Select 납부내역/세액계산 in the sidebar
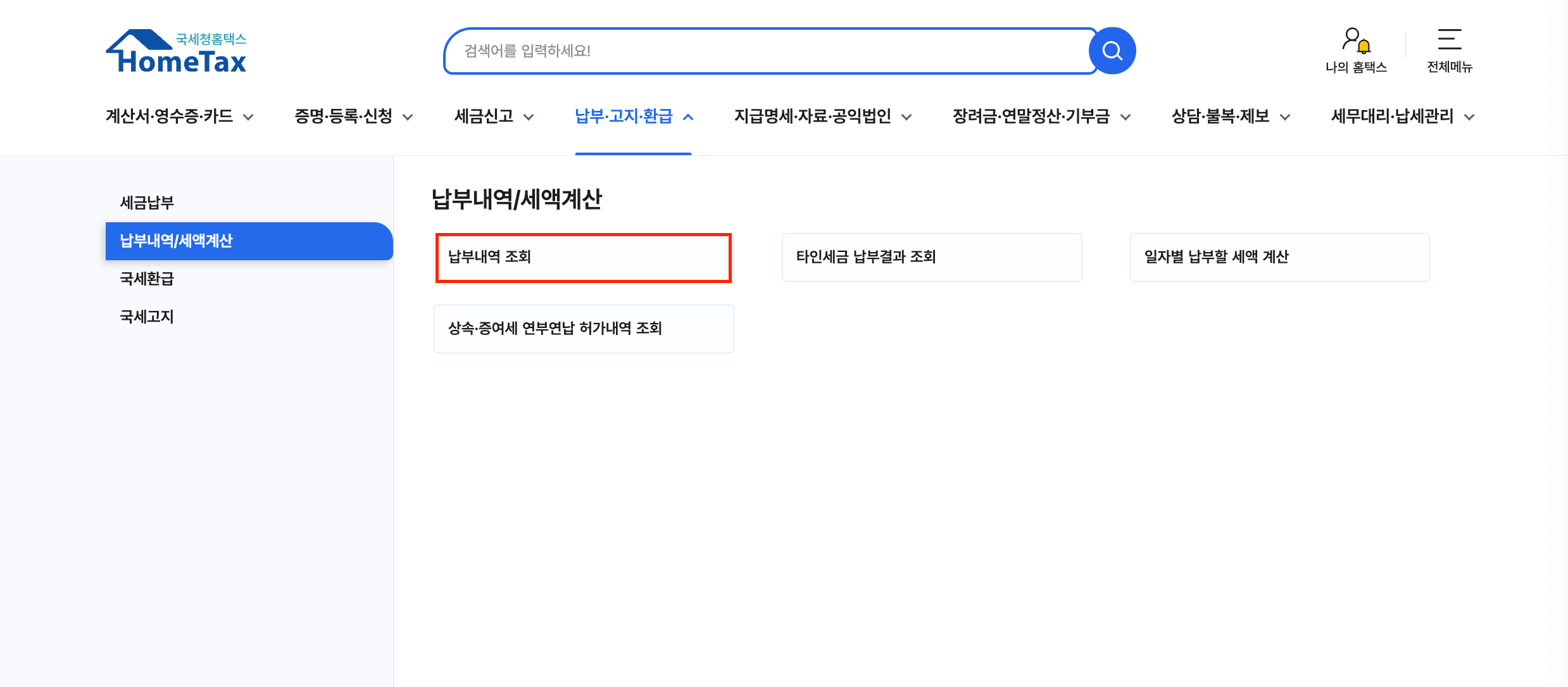The width and height of the screenshot is (1568, 687). point(249,241)
